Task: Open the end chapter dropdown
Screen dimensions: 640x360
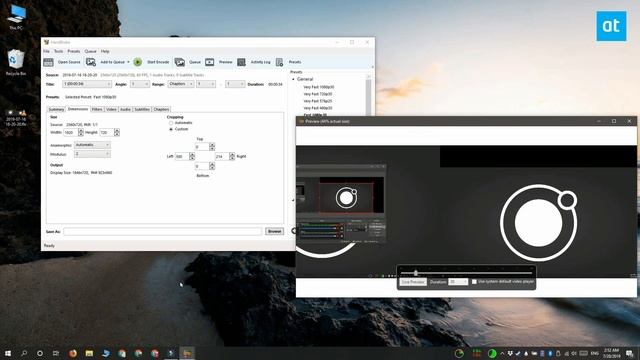Action: 235,84
